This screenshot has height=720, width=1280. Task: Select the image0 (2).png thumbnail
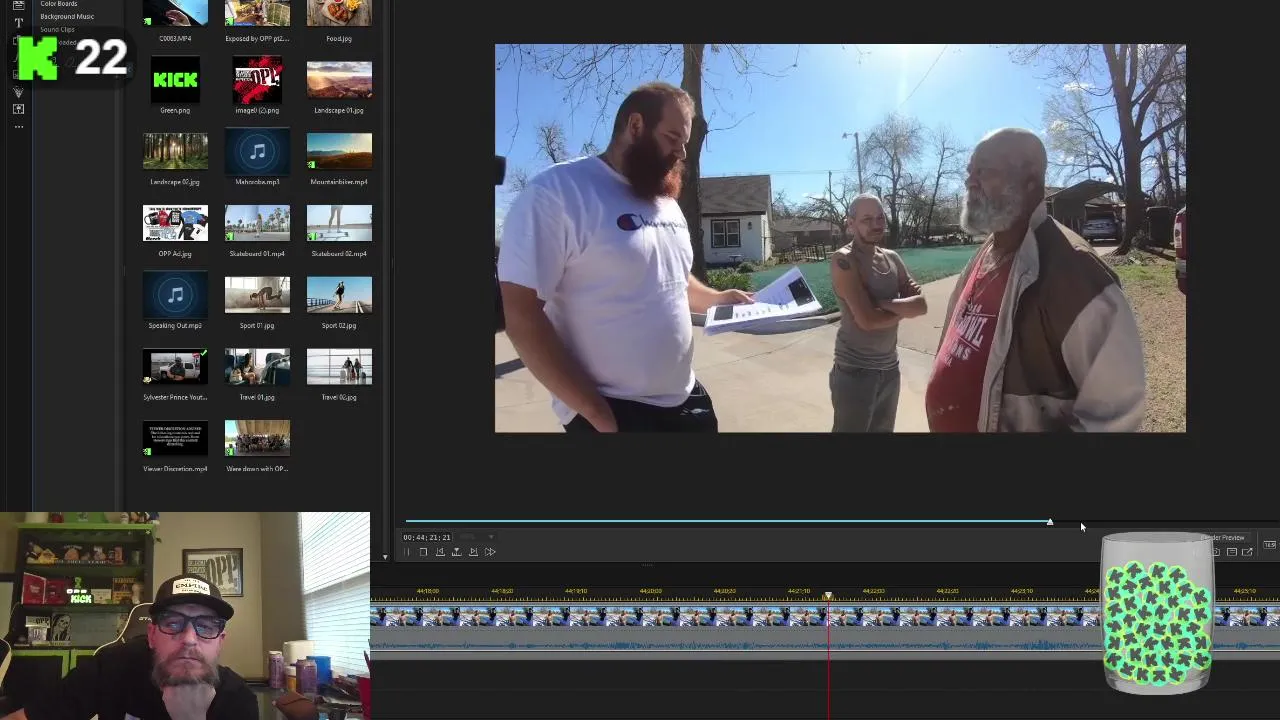[x=257, y=79]
